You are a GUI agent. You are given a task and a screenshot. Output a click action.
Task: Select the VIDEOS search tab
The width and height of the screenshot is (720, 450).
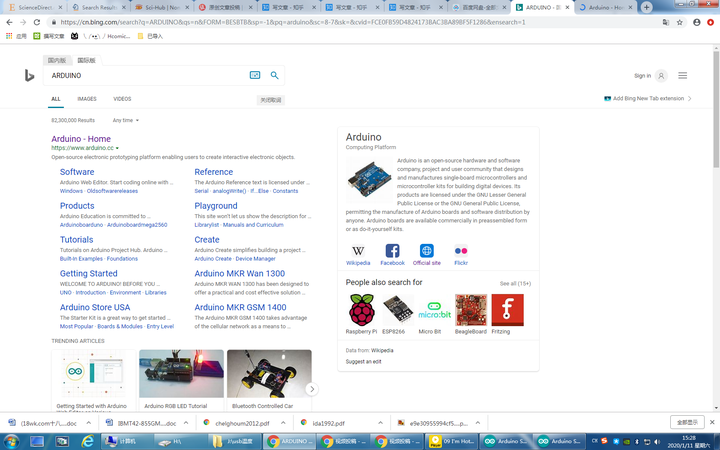(x=122, y=99)
